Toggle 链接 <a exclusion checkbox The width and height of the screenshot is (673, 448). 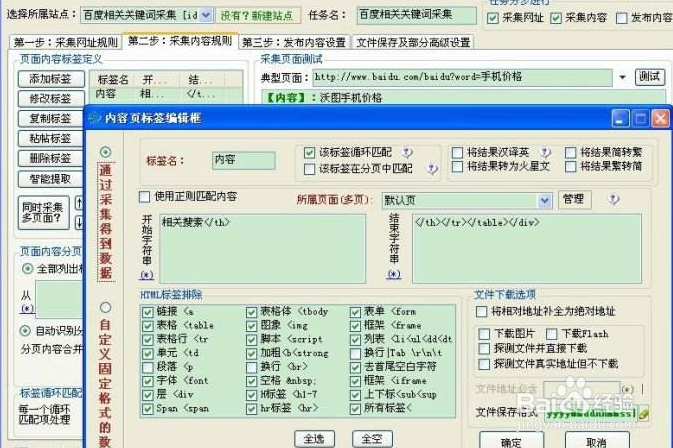click(148, 312)
